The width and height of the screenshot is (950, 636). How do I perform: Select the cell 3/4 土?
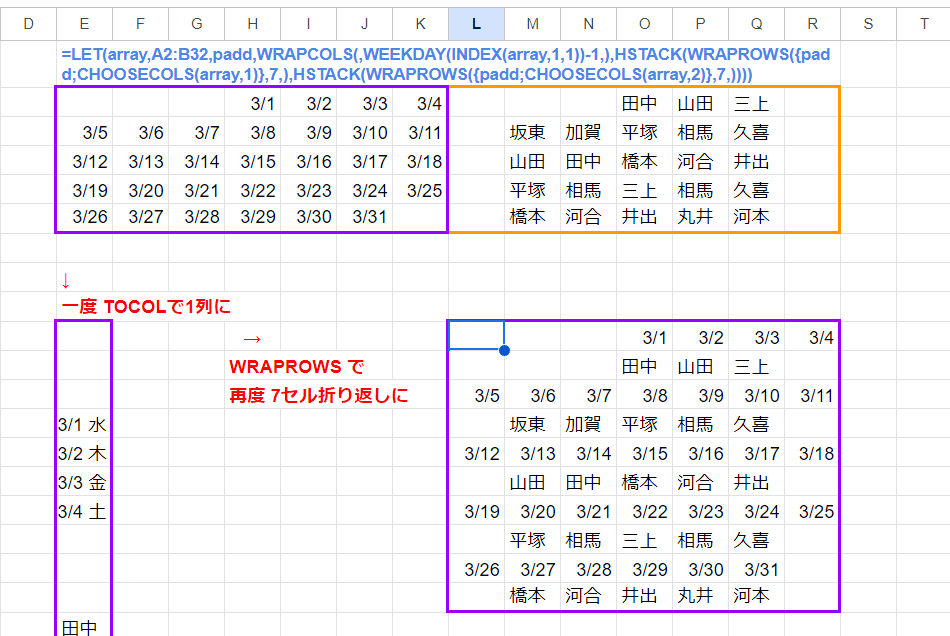coord(84,512)
